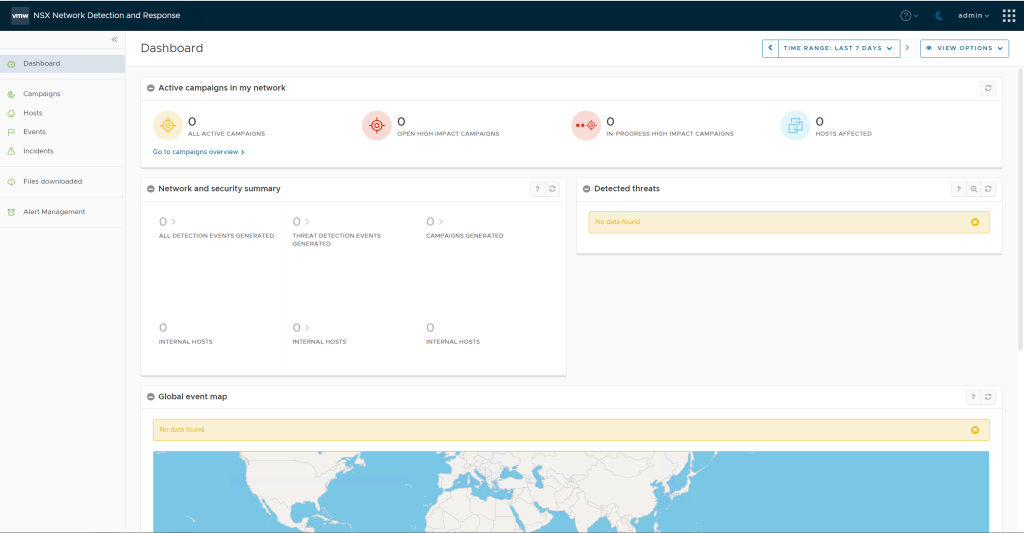Screen dimensions: 1024x533
Task: Collapse the left sidebar navigation
Action: coord(114,40)
